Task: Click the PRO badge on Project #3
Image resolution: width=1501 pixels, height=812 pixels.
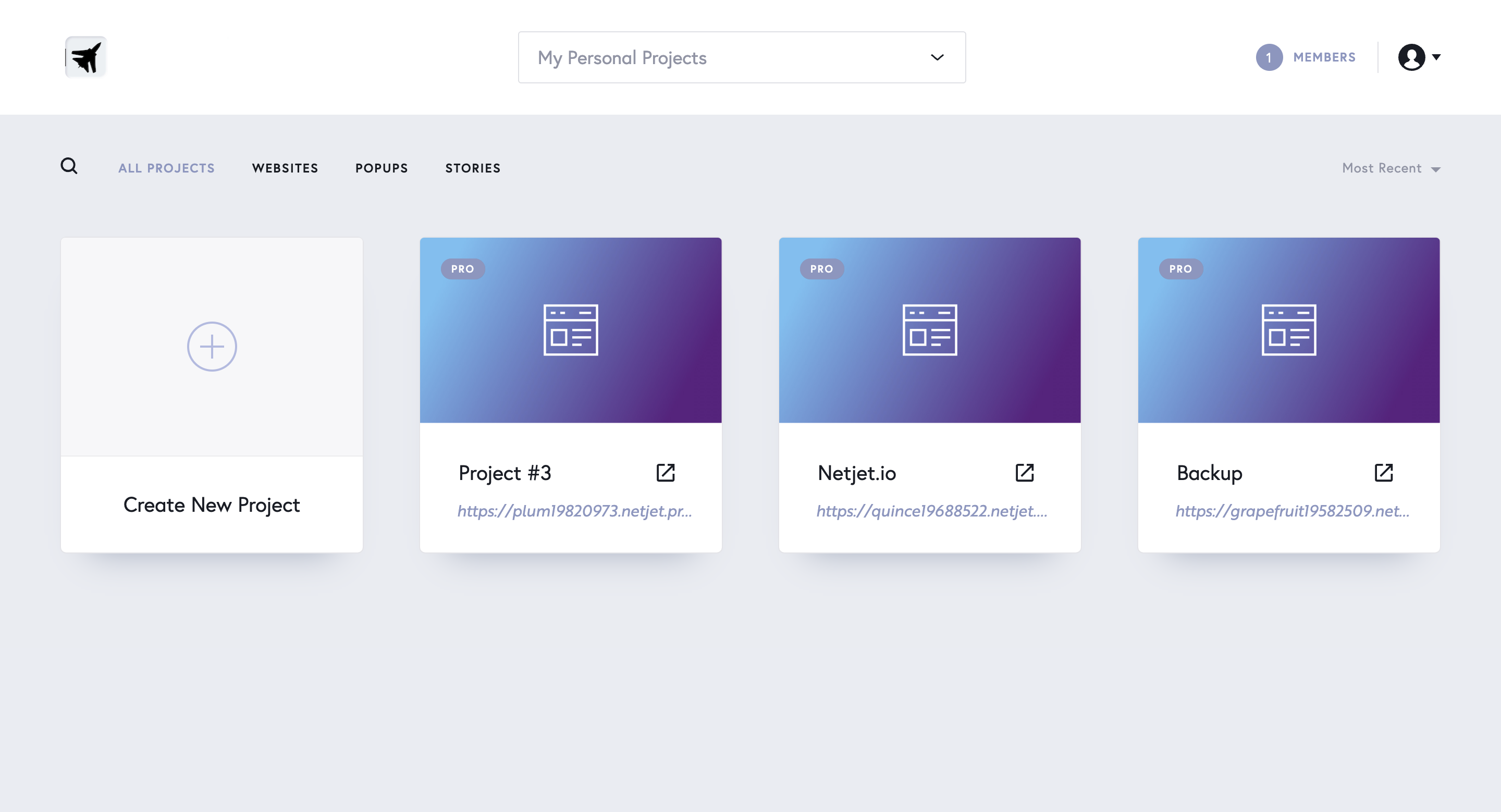Action: [x=462, y=268]
